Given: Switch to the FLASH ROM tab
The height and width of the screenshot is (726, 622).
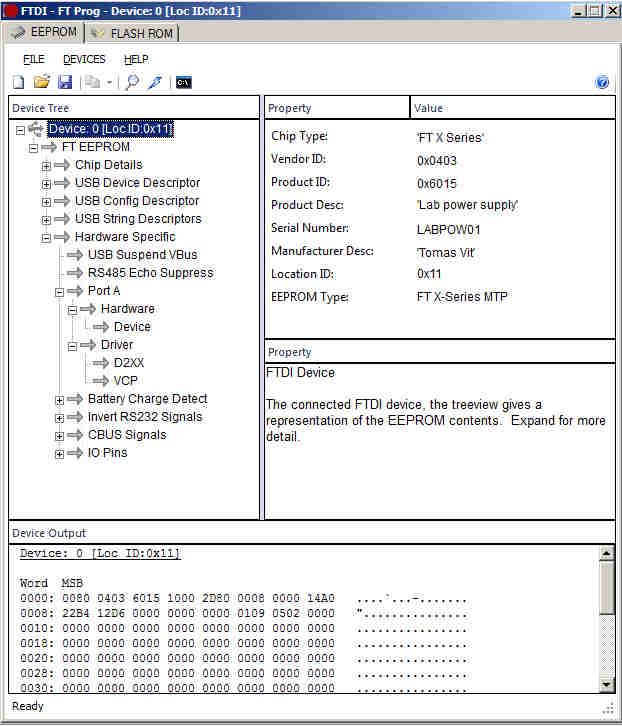Looking at the screenshot, I should [133, 33].
